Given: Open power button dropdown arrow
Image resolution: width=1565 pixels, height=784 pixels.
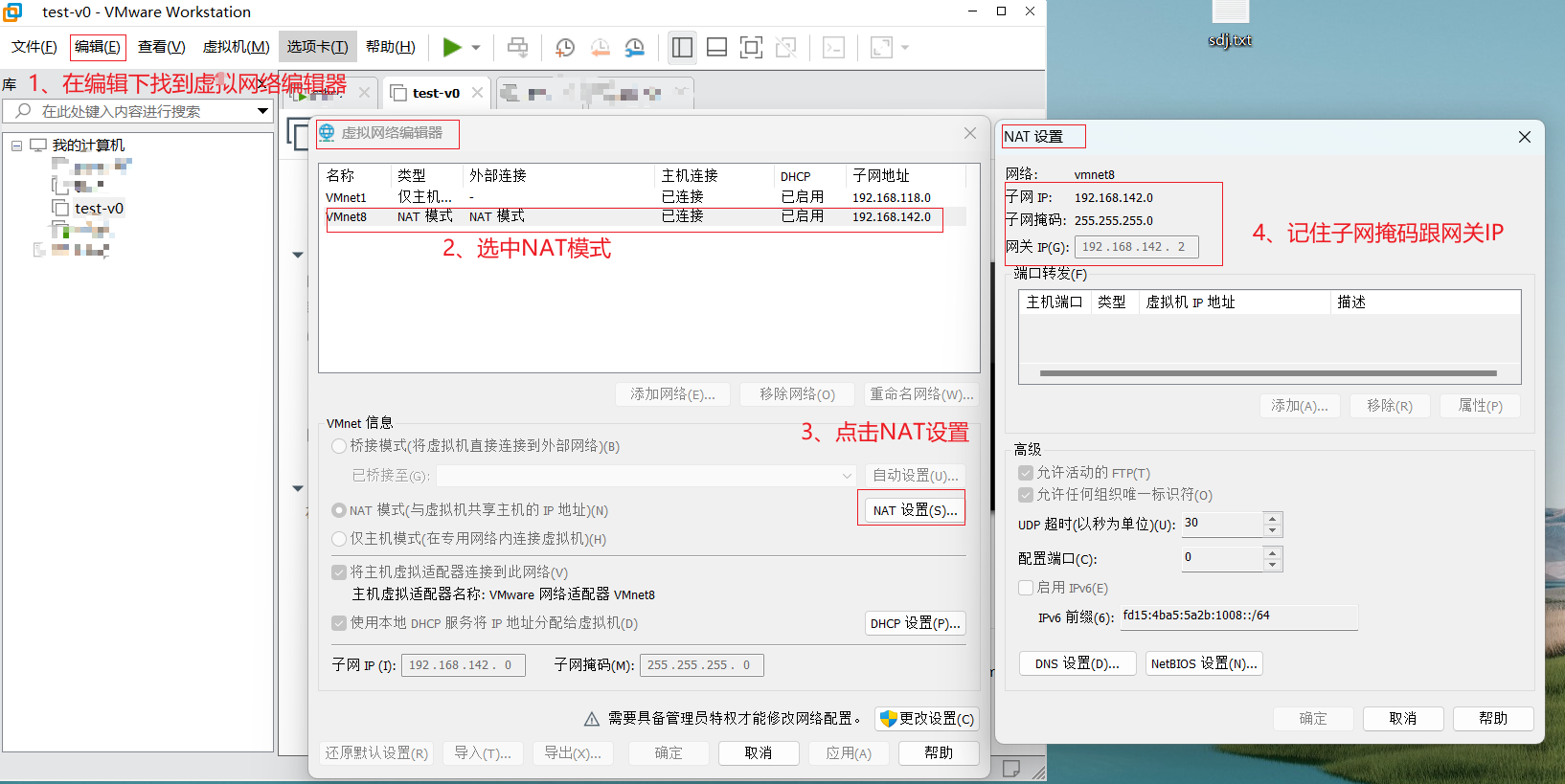Looking at the screenshot, I should [476, 47].
